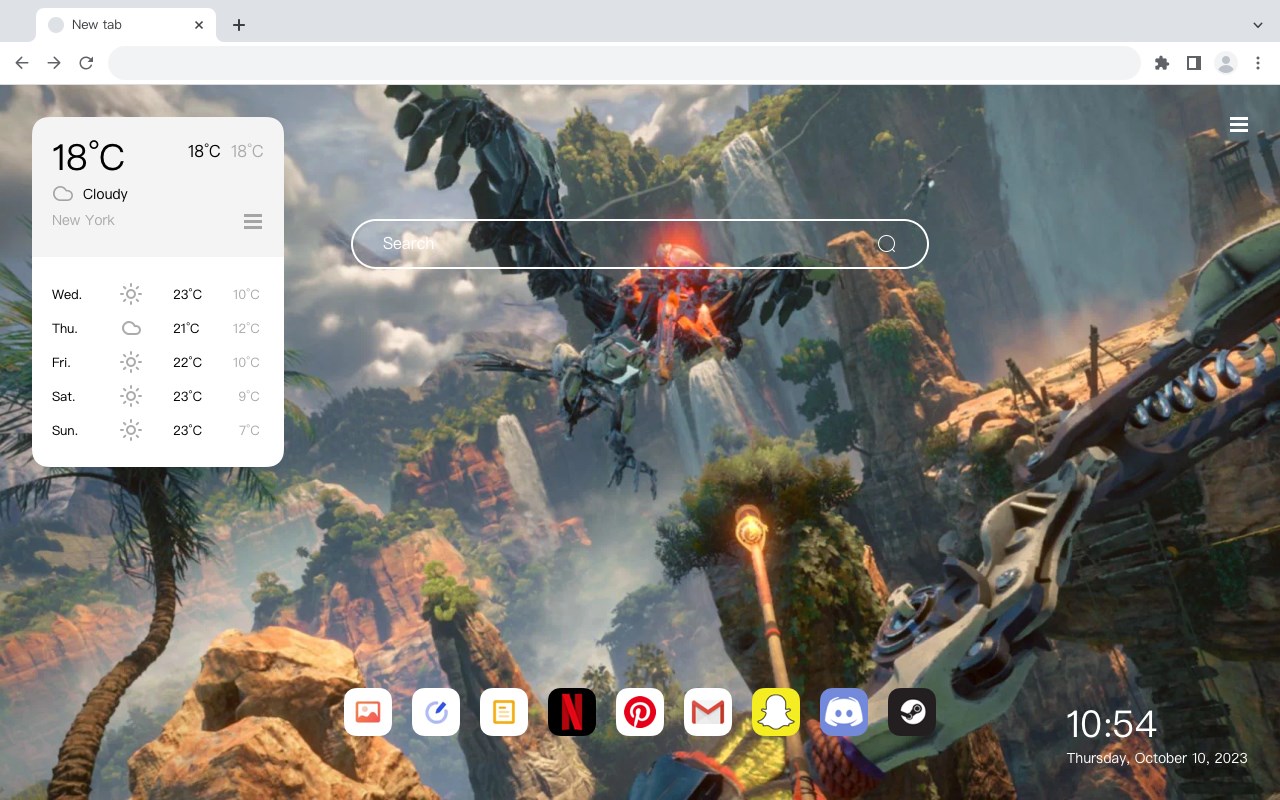Click Saturday's sunny forecast icon
Screen dimensions: 1280x800
pos(131,396)
